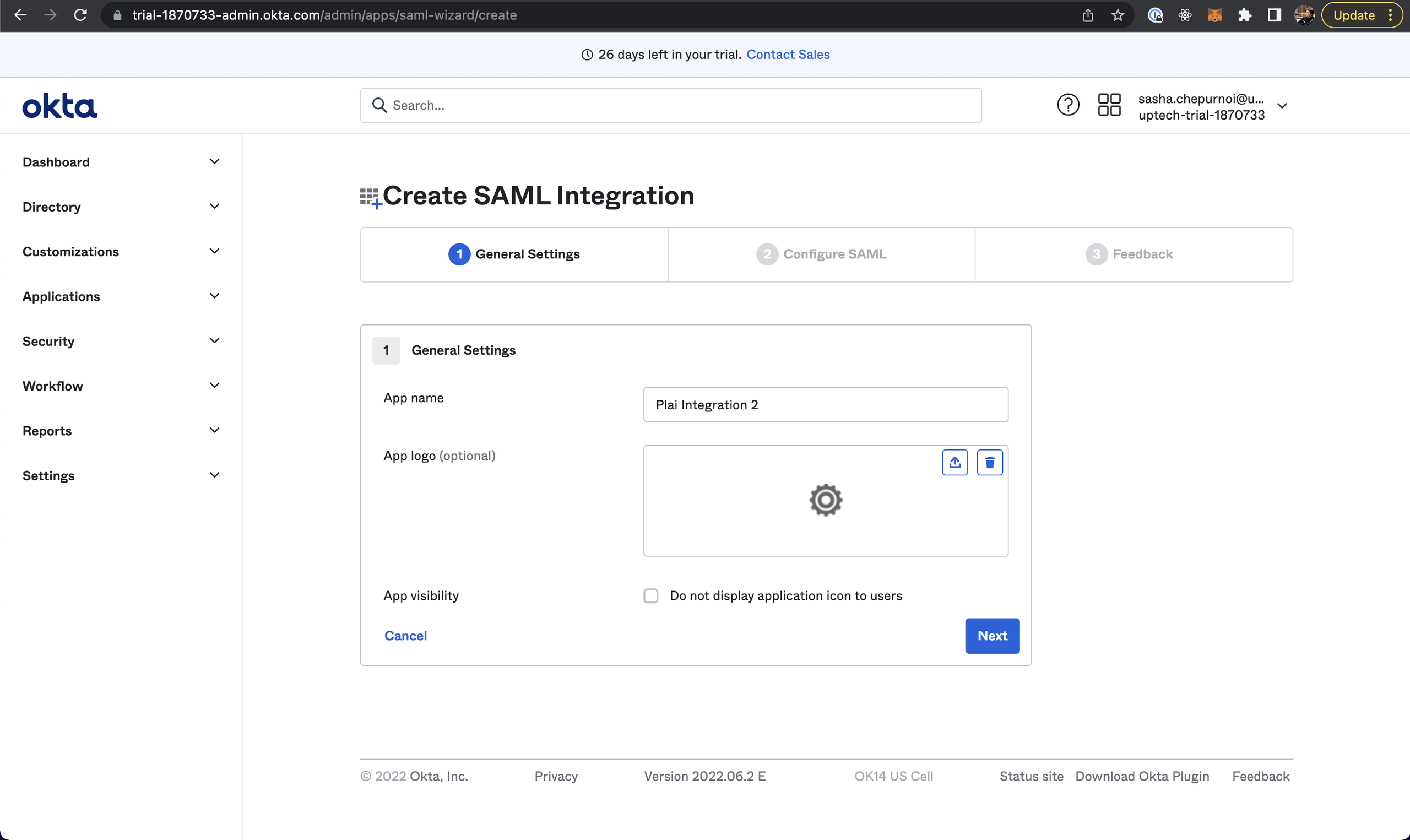Go to the Configure SAML step tab

click(x=821, y=254)
